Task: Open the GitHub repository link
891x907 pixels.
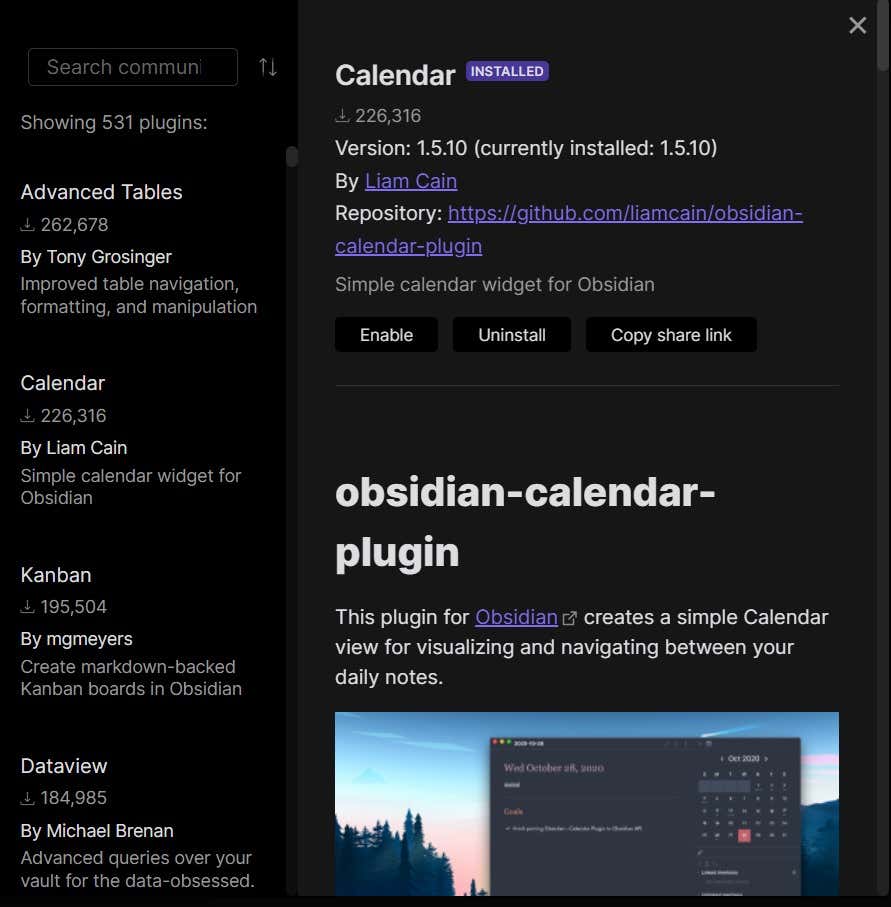Action: pos(624,213)
